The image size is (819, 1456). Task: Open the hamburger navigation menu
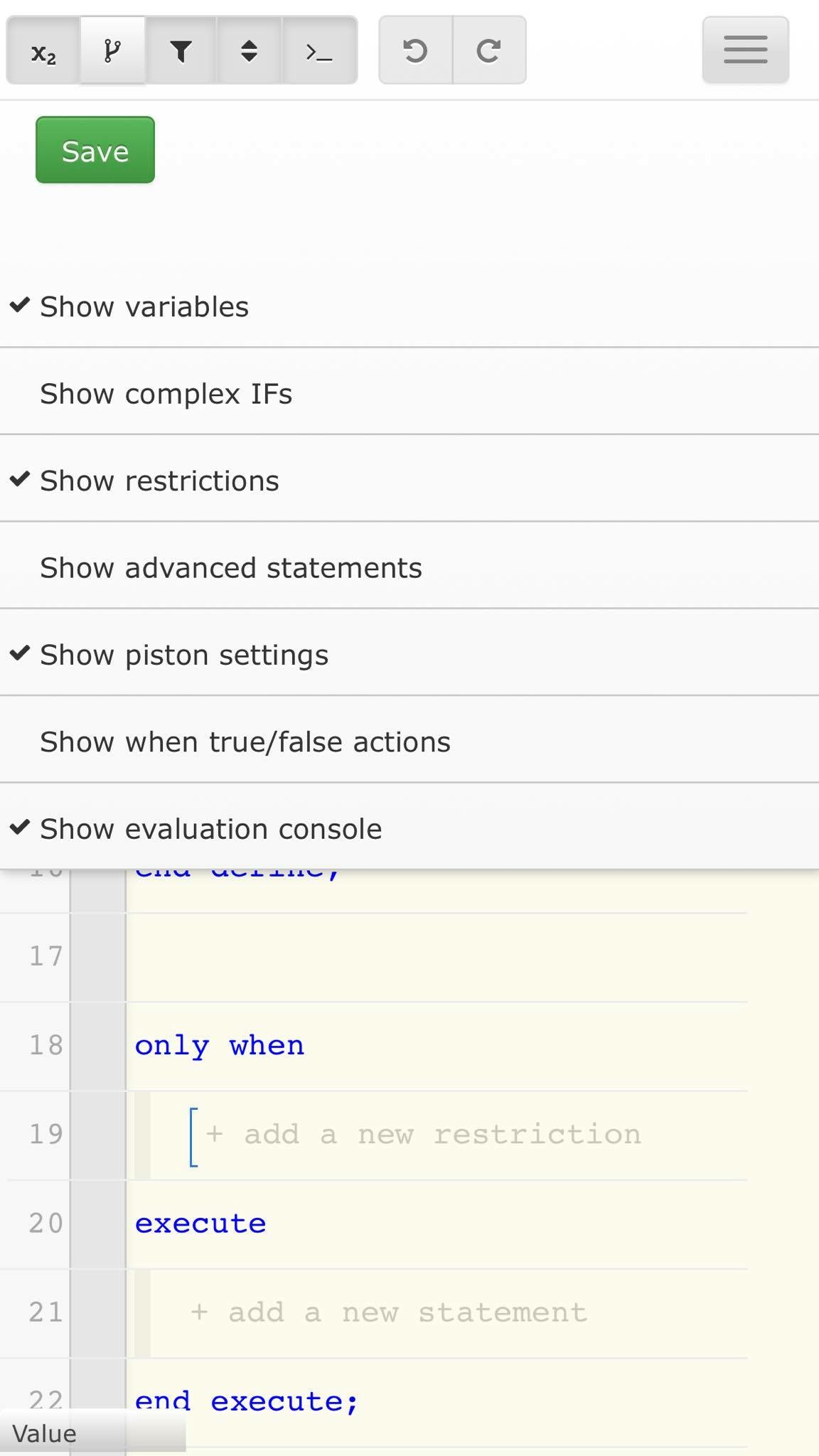point(745,50)
